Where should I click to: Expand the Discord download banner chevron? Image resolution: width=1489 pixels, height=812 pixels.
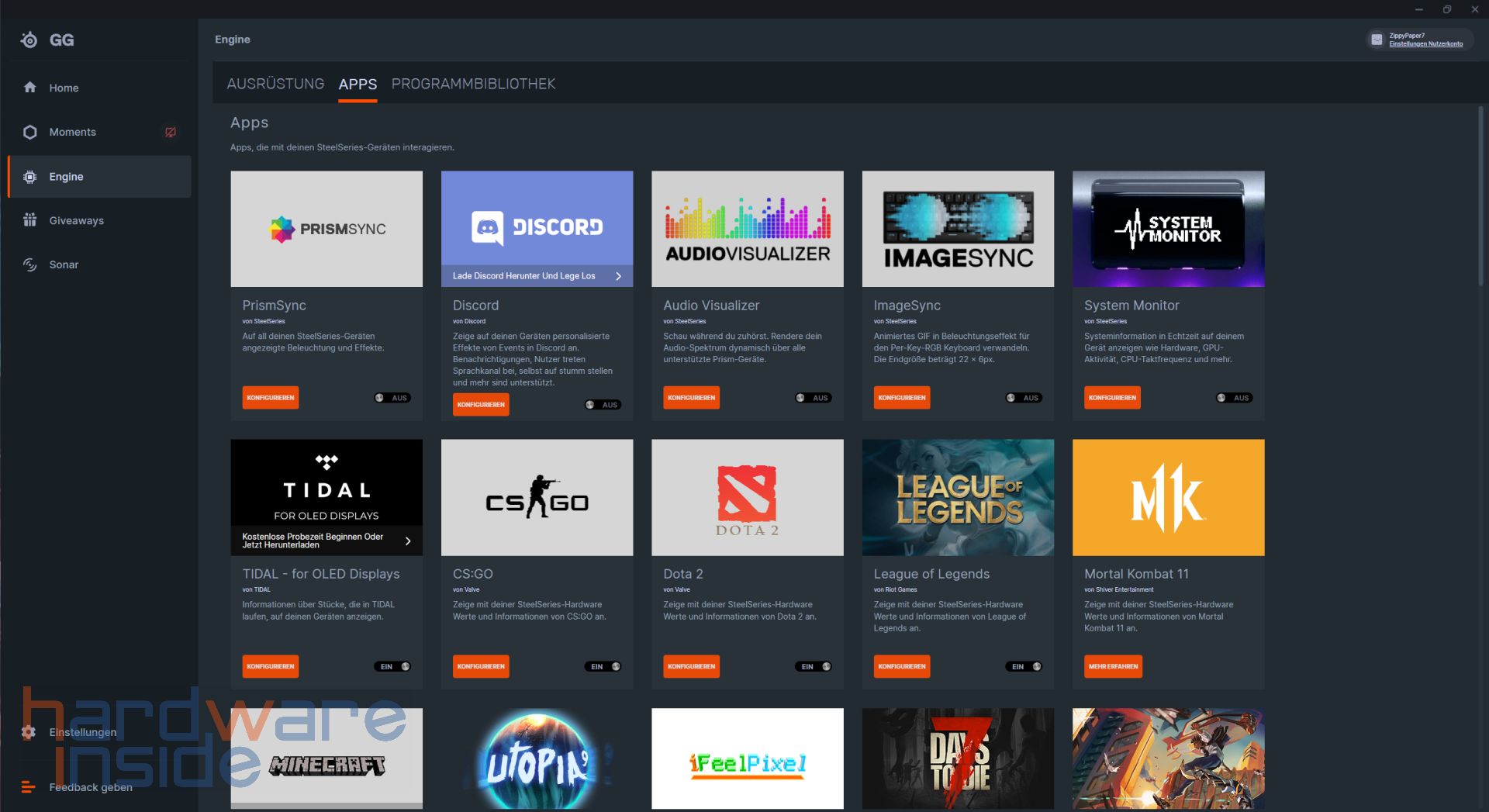pos(618,276)
